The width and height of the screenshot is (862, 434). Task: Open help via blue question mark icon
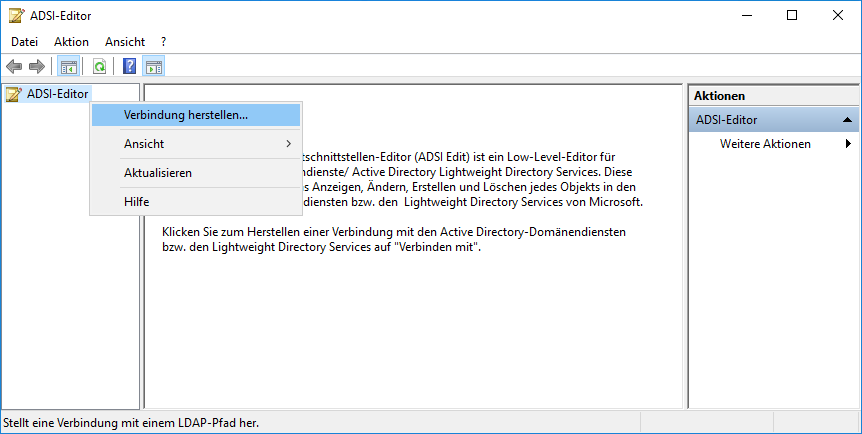pyautogui.click(x=129, y=67)
